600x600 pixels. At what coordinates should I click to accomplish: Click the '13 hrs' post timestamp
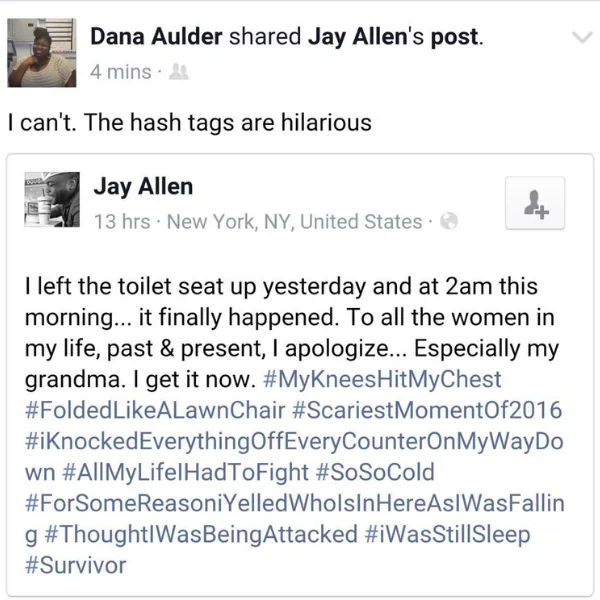coord(122,222)
